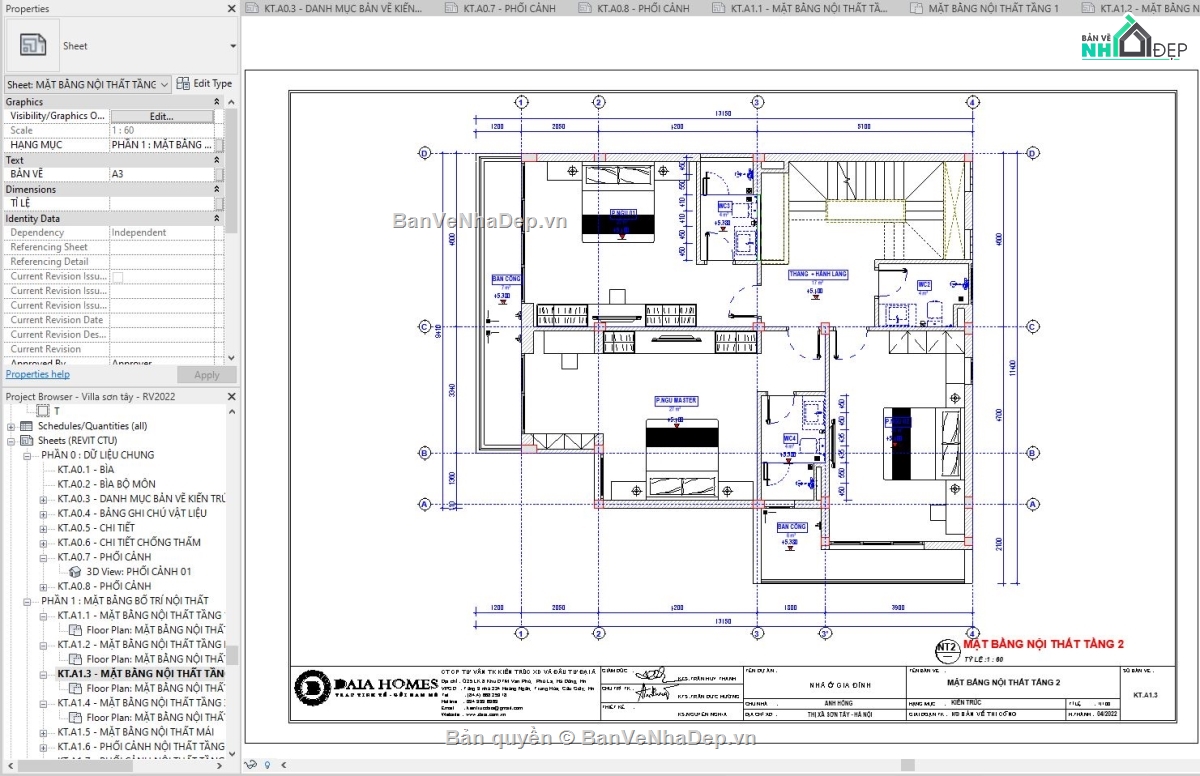Switch to MẶT BẰNG NỘI THẤT TẦNG 1 tab

tap(985, 8)
